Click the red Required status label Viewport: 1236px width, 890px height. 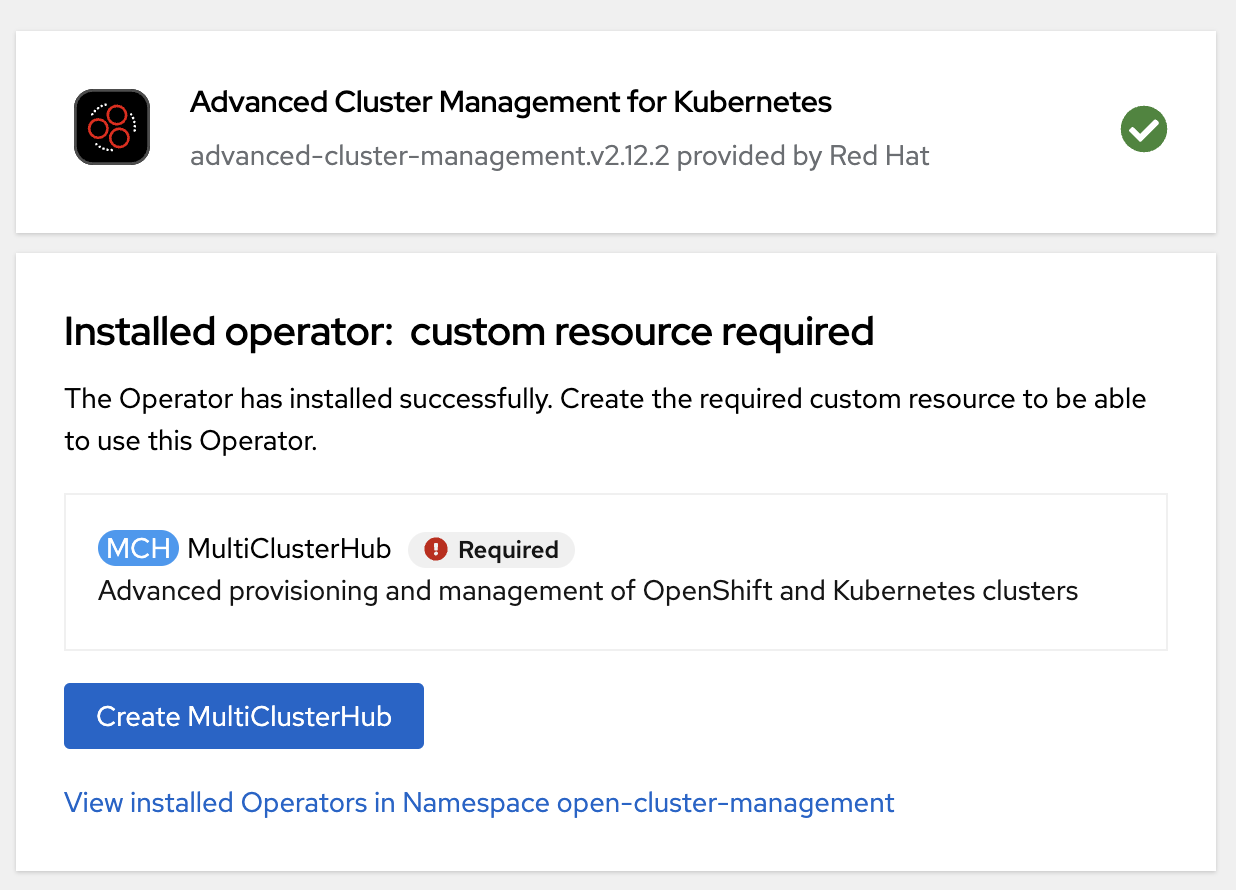click(x=492, y=549)
